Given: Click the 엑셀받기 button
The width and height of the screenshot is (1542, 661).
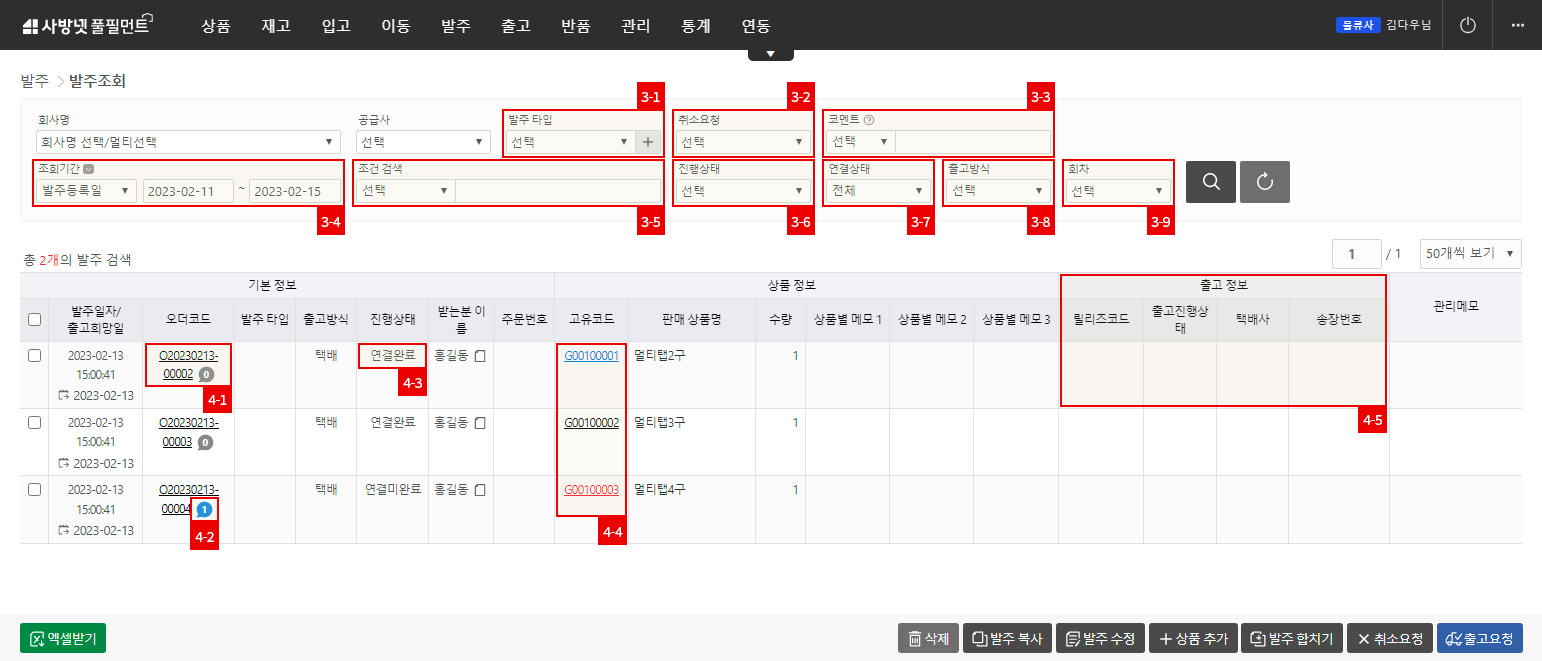Looking at the screenshot, I should click(63, 639).
